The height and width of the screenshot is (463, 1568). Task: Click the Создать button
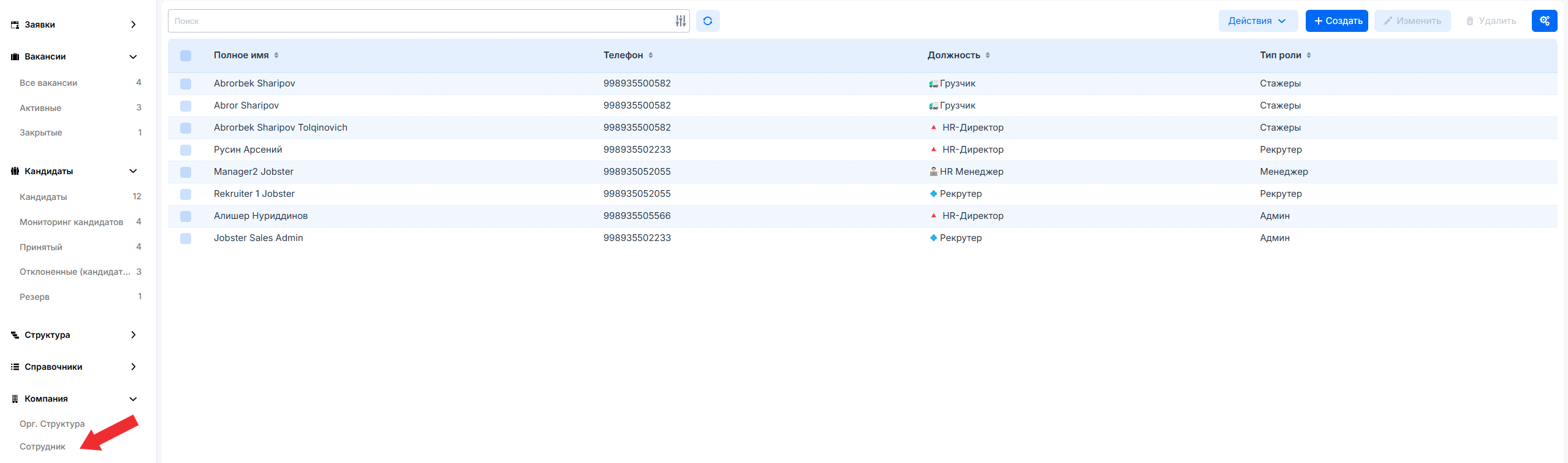point(1336,21)
